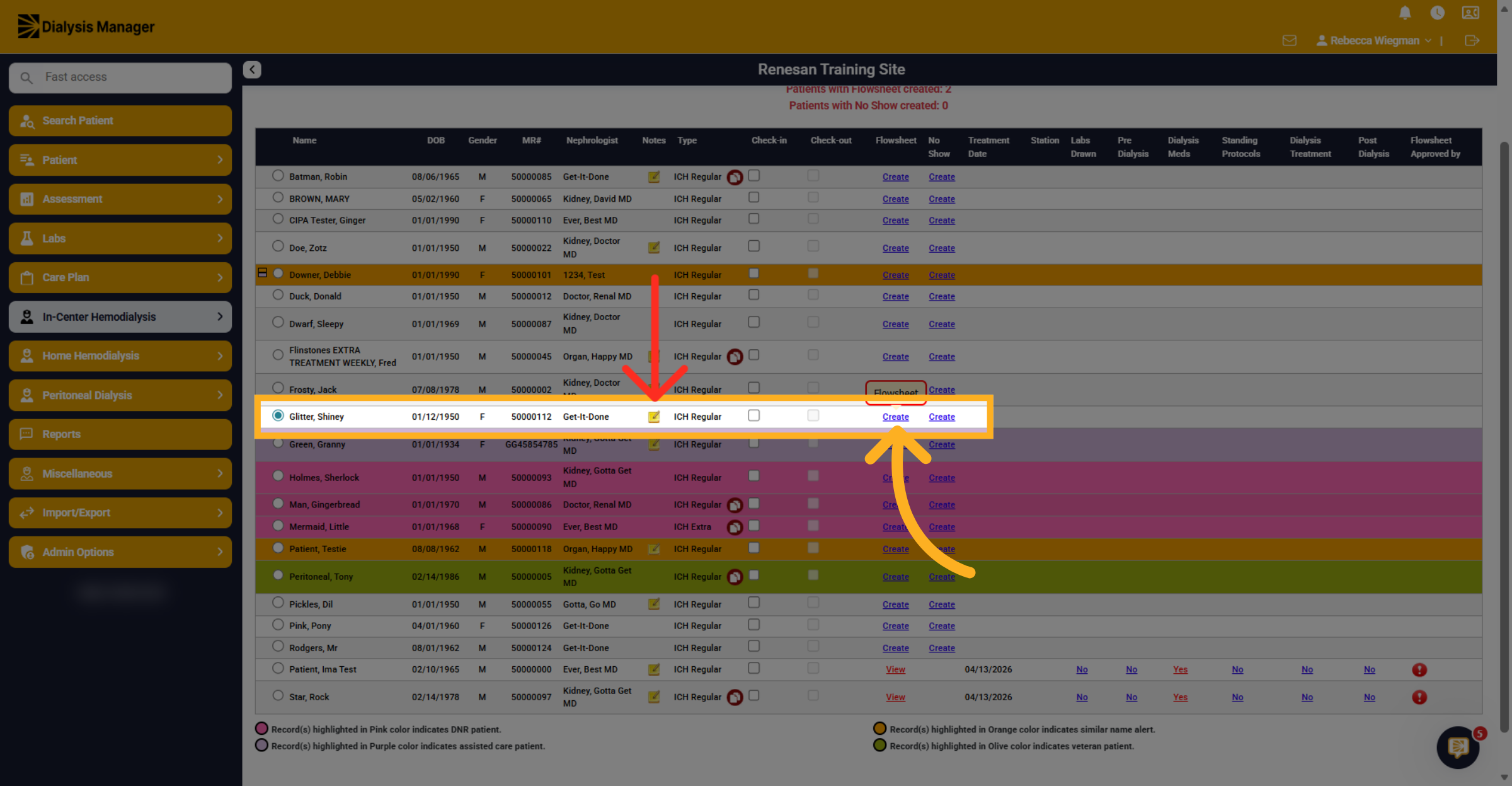Viewport: 1512px width, 786px height.
Task: Open the chat support bubble icon
Action: (1458, 748)
